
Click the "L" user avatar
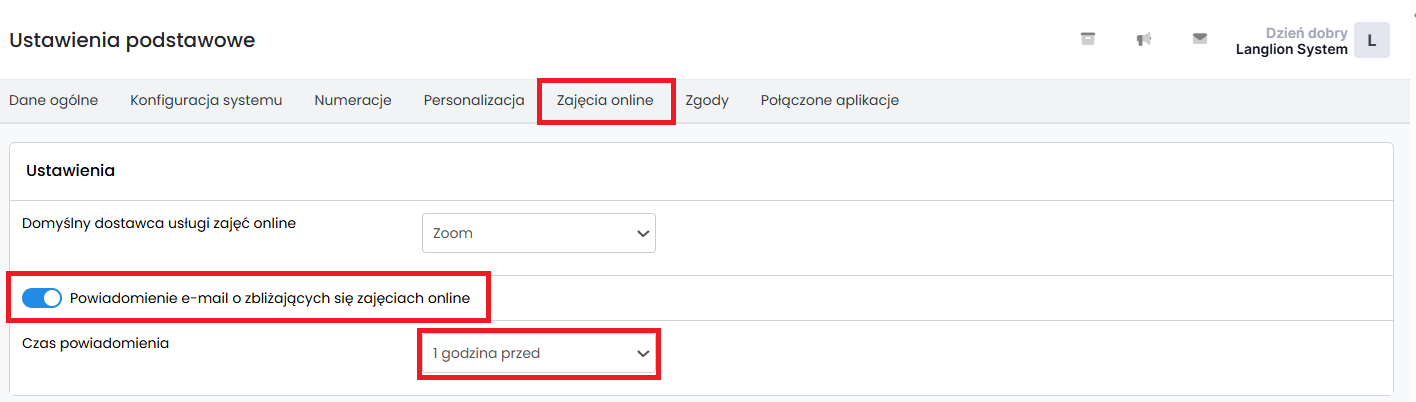1371,41
